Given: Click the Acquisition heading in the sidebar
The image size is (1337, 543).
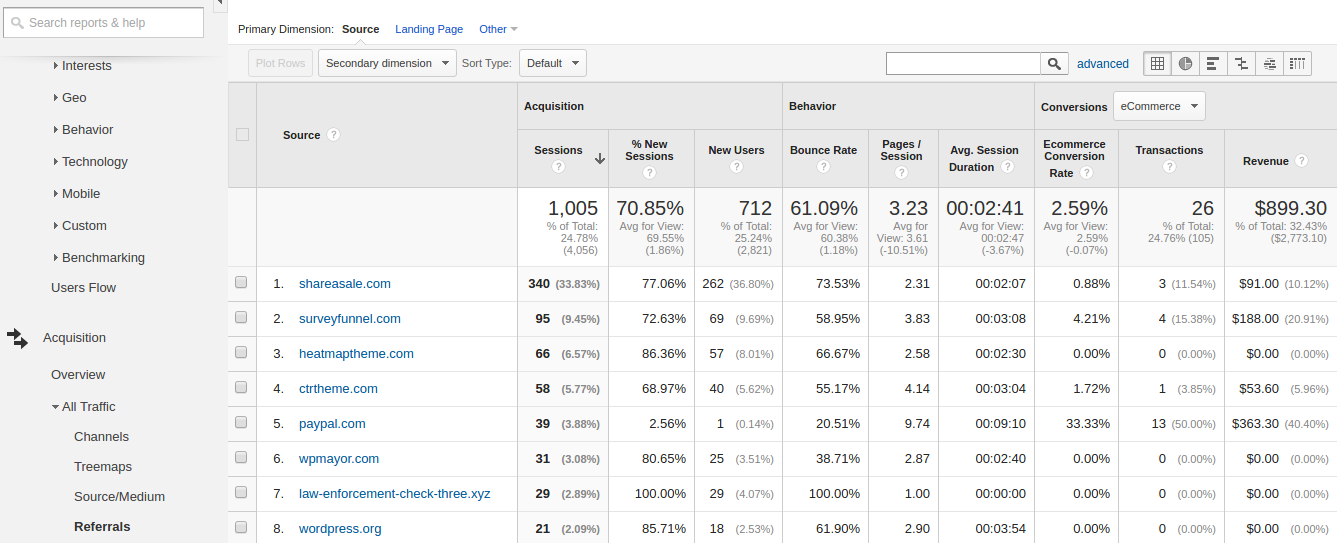Looking at the screenshot, I should (74, 338).
